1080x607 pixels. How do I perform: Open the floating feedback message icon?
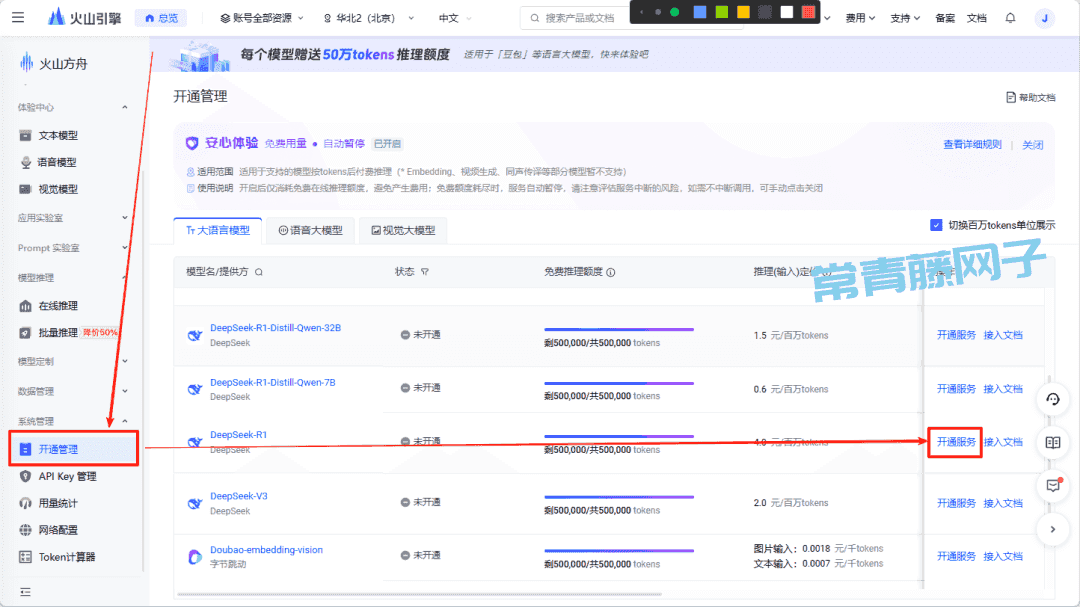click(x=1052, y=486)
